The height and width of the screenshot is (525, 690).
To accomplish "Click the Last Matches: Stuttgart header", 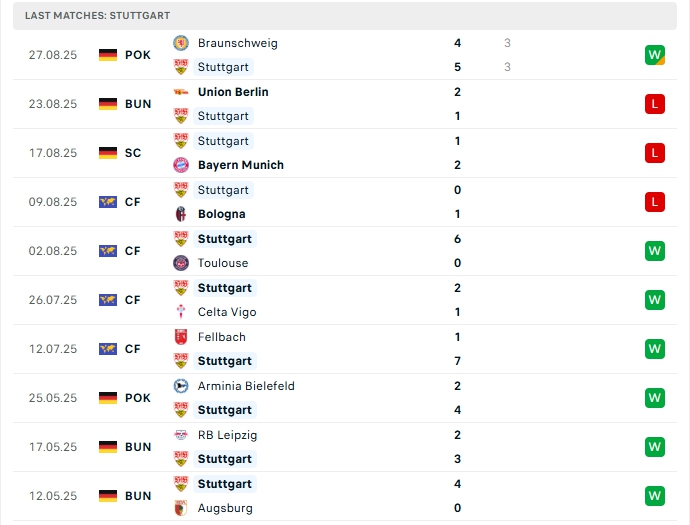I will pos(98,16).
